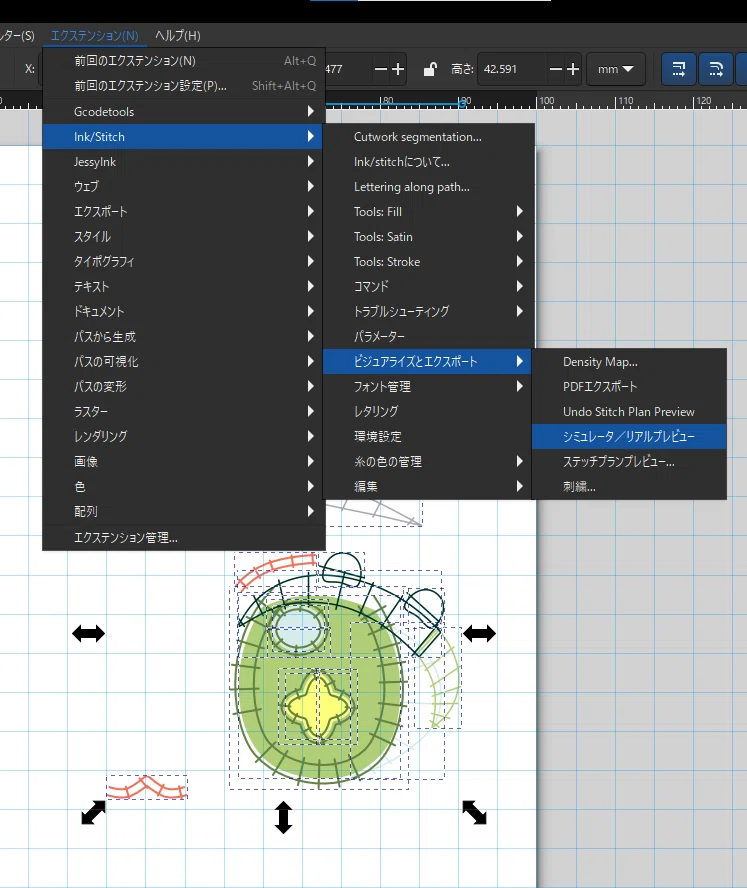Choose Lettering along path... entry
The width and height of the screenshot is (747, 888).
(x=428, y=186)
